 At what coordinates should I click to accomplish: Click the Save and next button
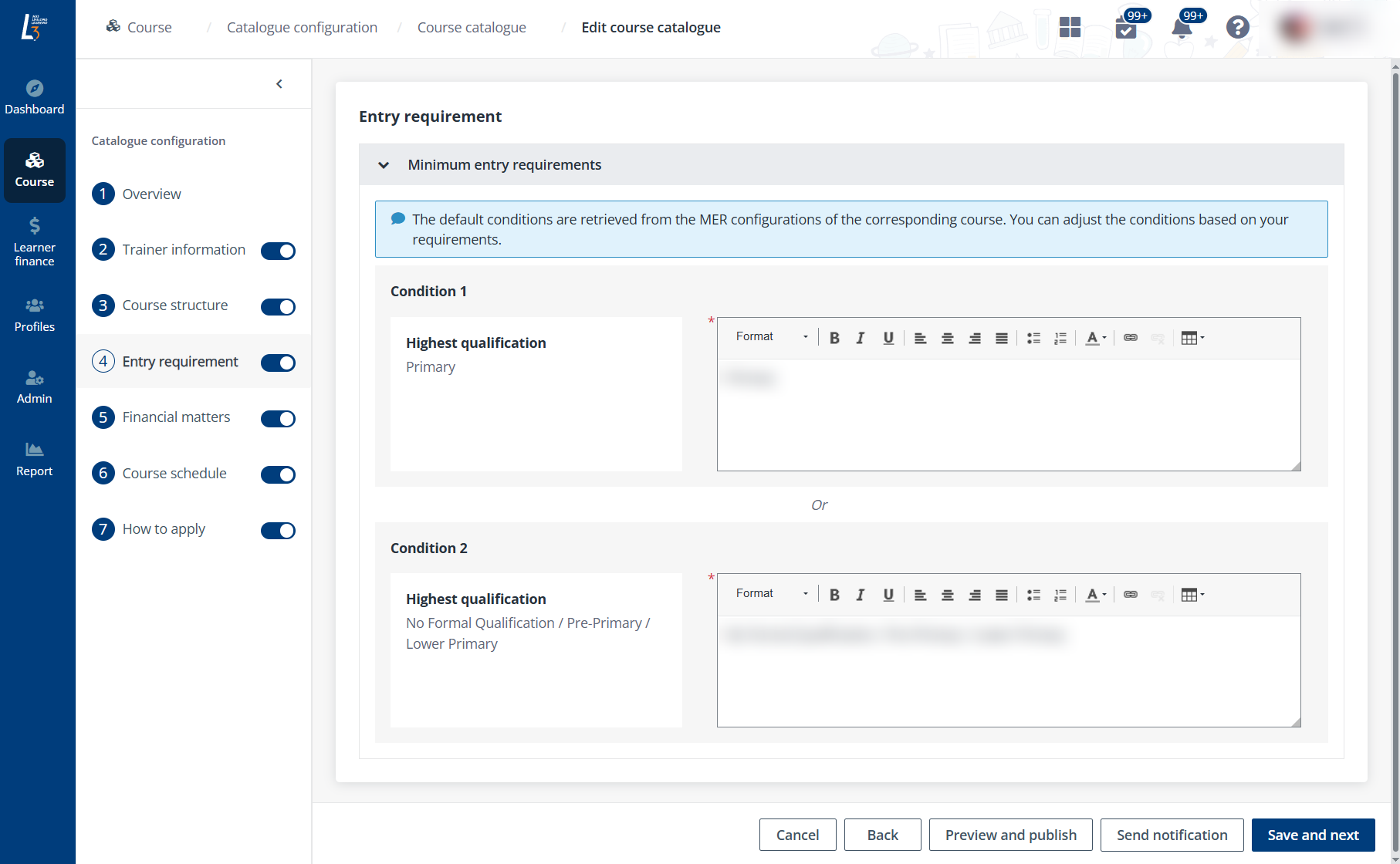(1313, 835)
